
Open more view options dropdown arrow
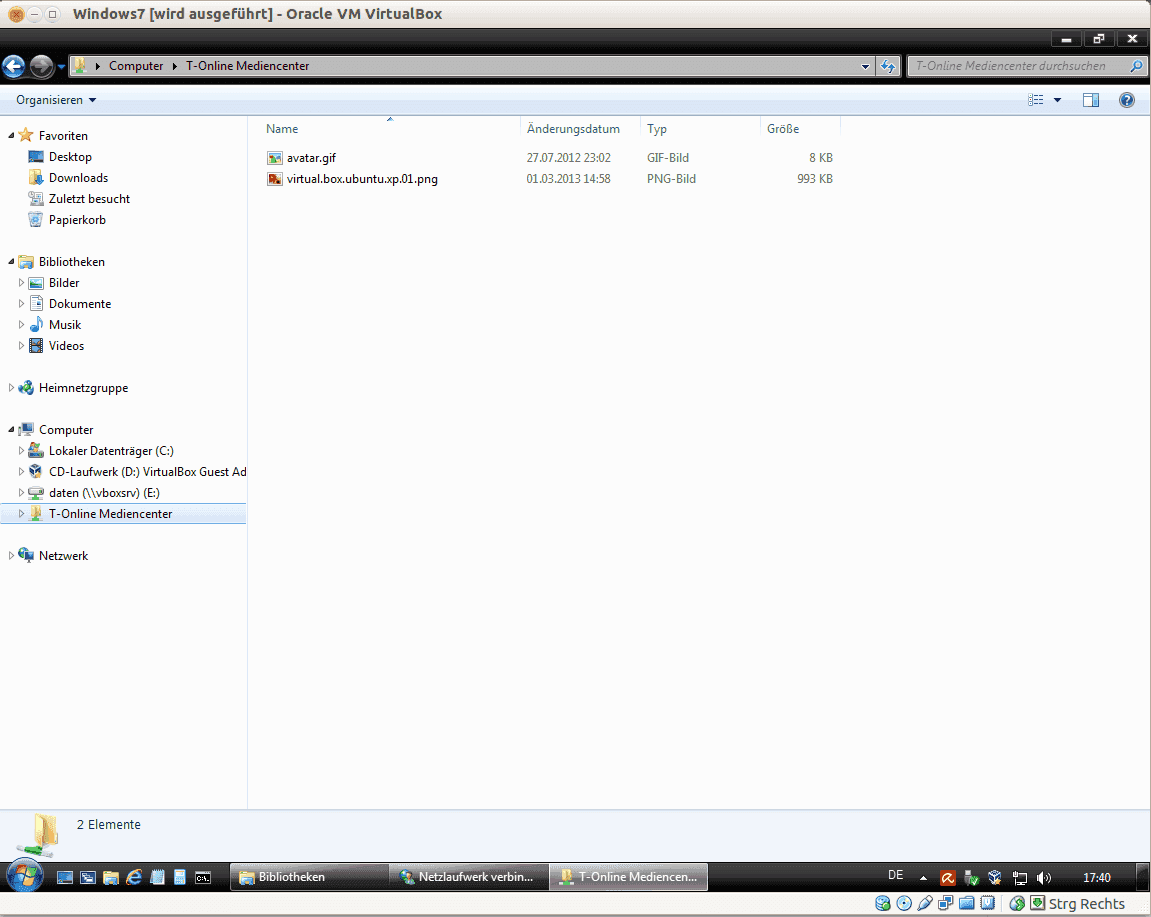[1058, 100]
